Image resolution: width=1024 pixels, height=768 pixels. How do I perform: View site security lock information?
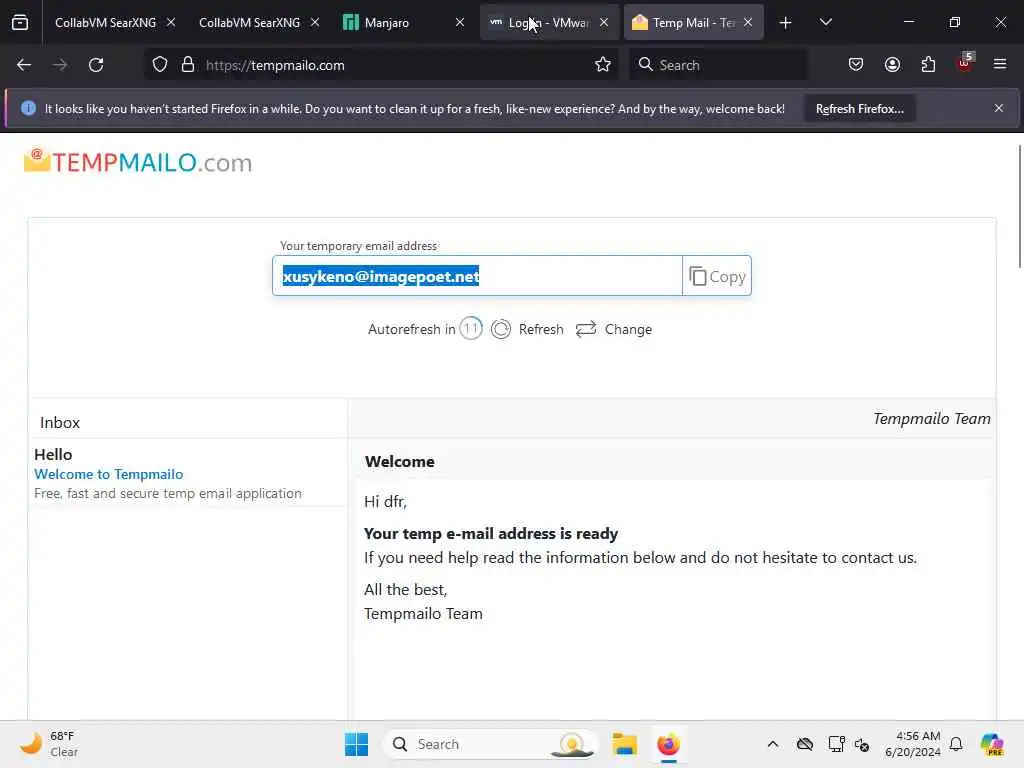point(188,65)
